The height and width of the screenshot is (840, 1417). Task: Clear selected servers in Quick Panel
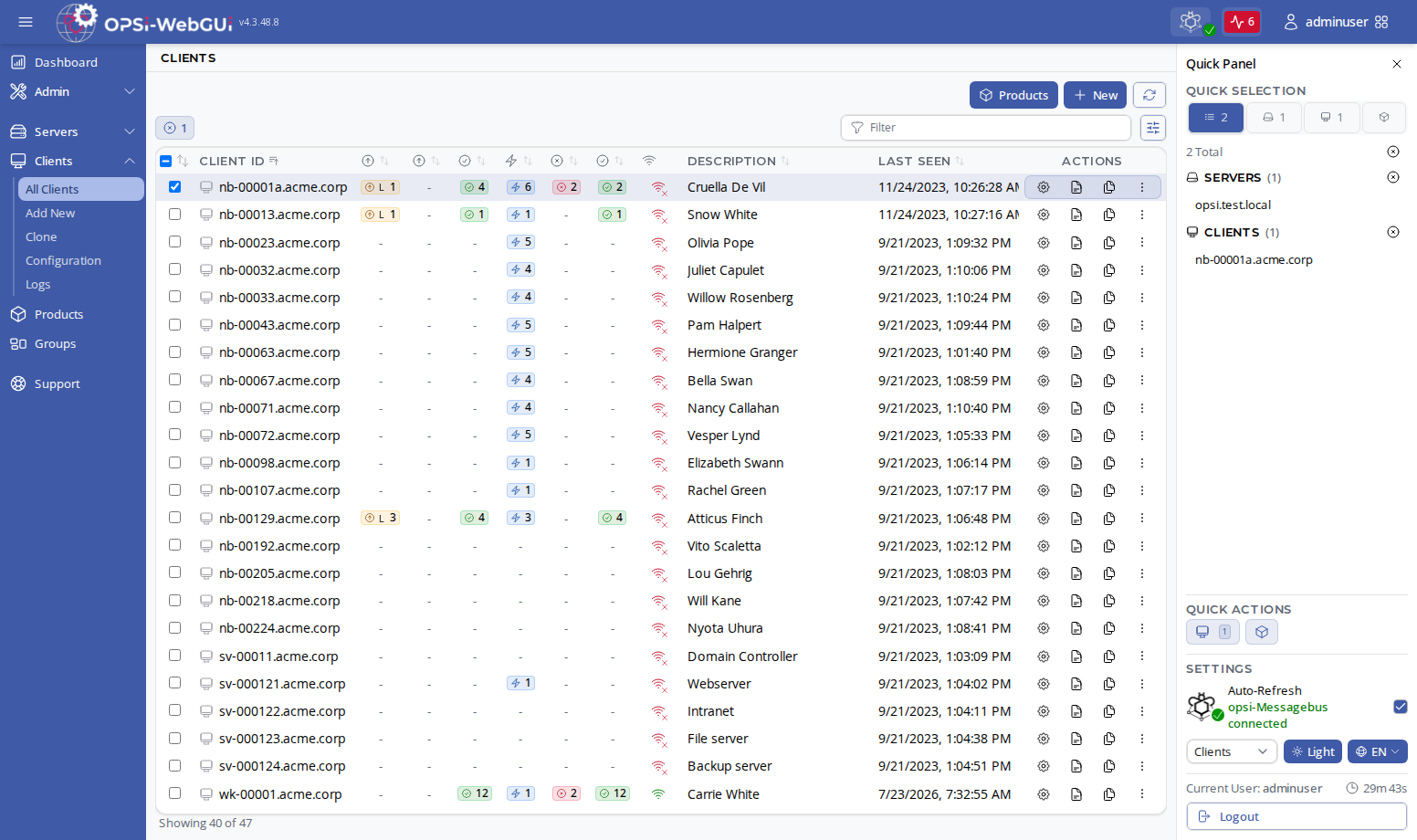coord(1393,177)
